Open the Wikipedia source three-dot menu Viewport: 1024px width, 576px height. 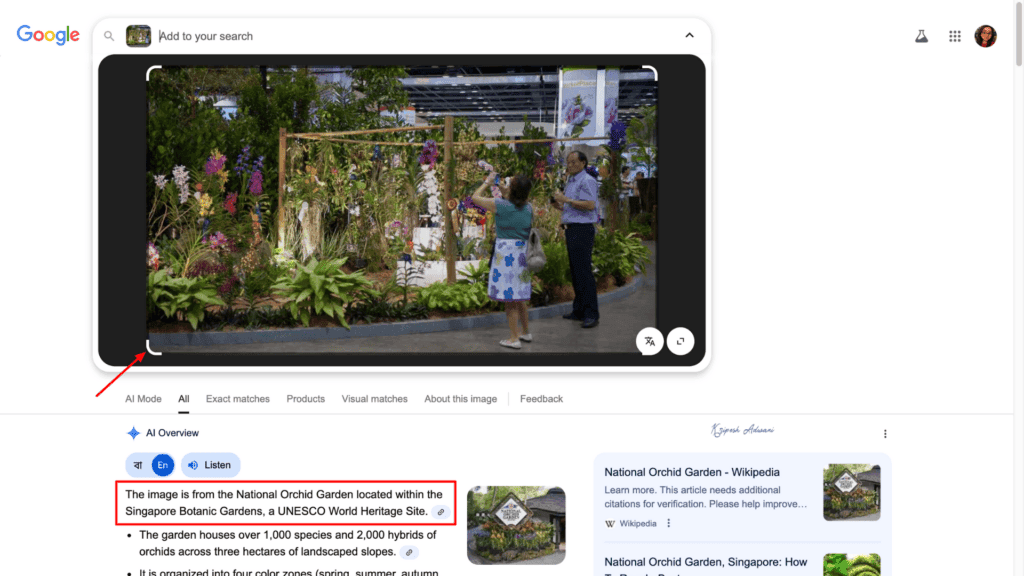tap(668, 523)
